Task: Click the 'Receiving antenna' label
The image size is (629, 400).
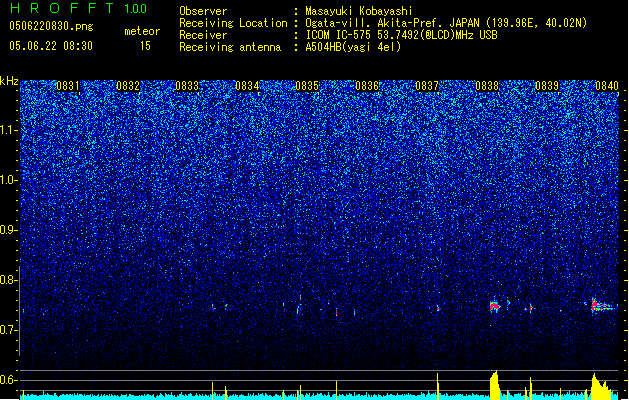Action: pyautogui.click(x=230, y=47)
